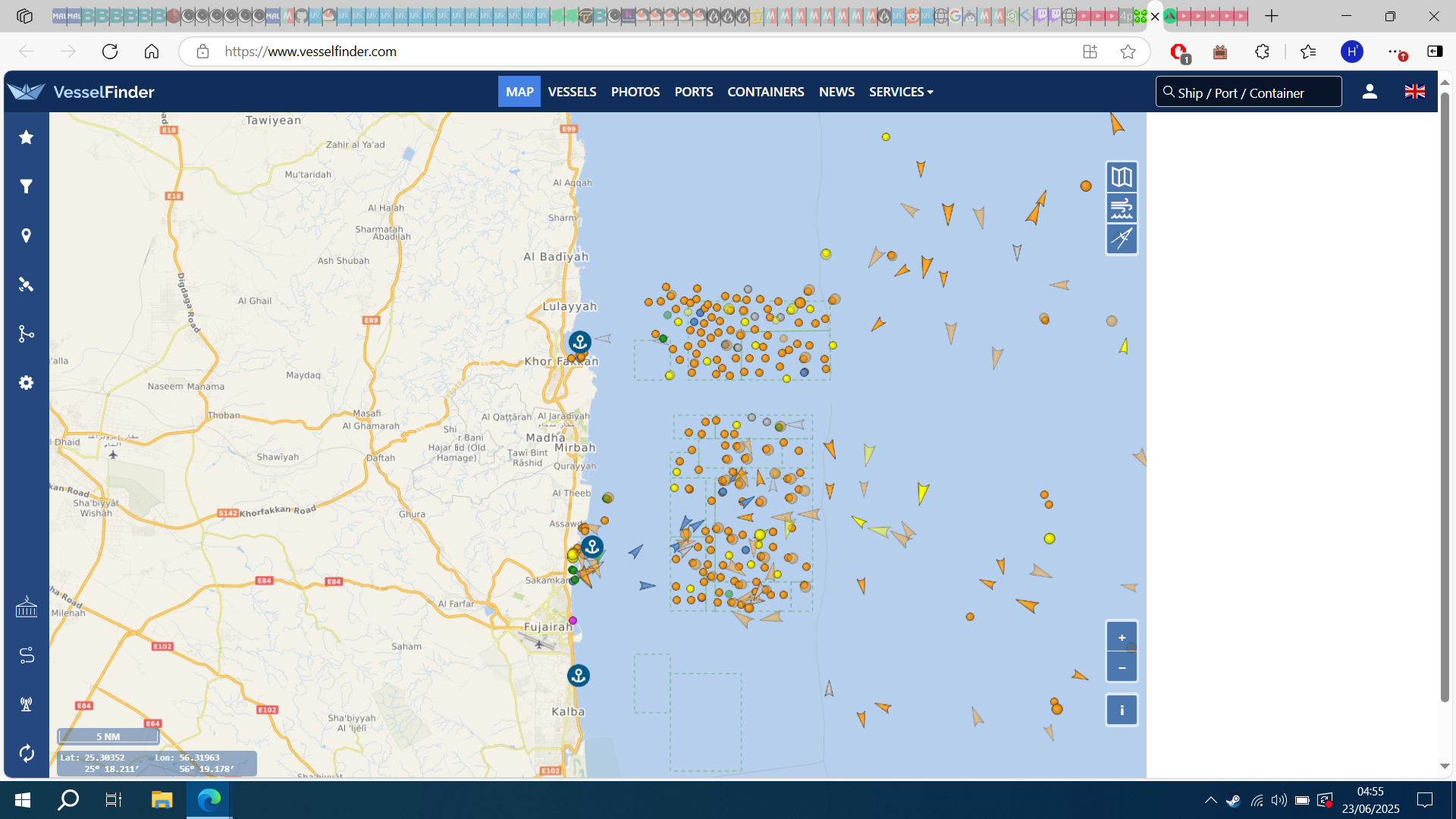Zoom out the map with minus button

(x=1122, y=667)
